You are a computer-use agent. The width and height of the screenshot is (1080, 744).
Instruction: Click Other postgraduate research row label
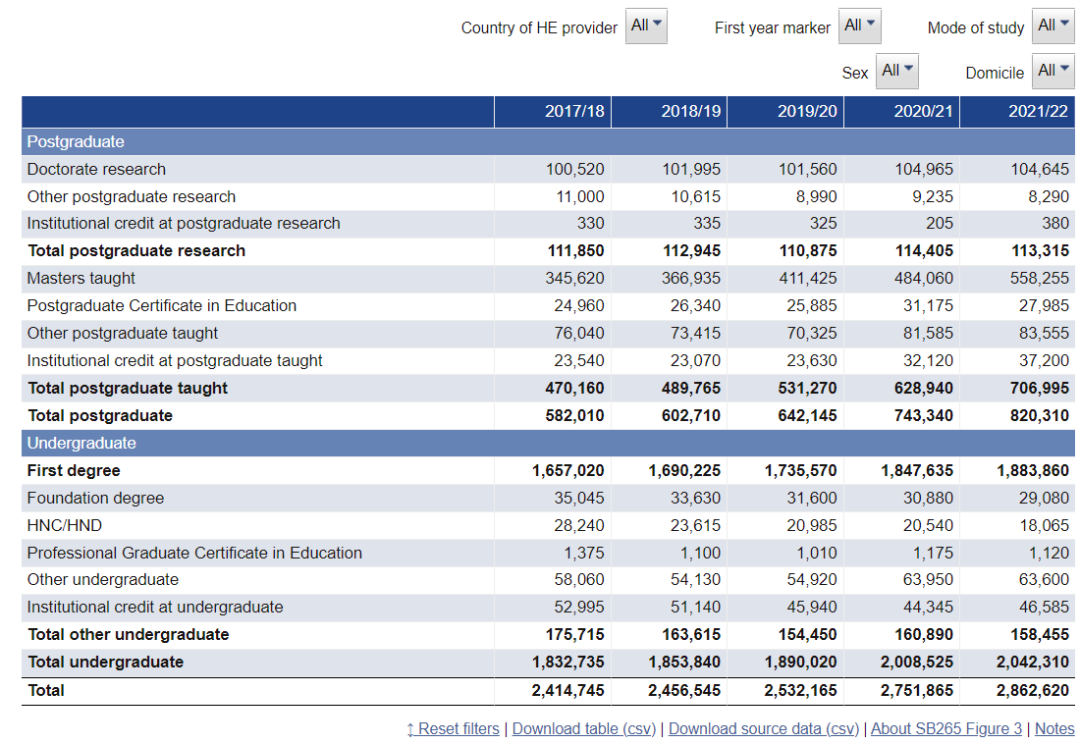132,197
